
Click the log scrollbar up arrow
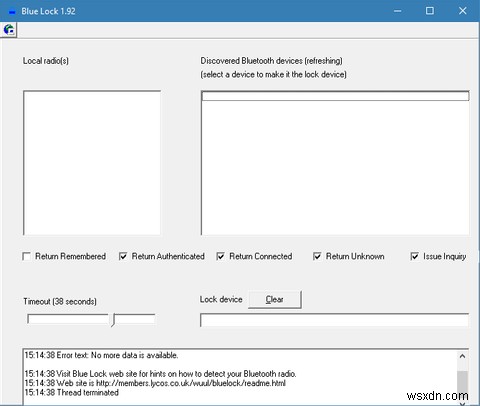pyautogui.click(x=462, y=356)
